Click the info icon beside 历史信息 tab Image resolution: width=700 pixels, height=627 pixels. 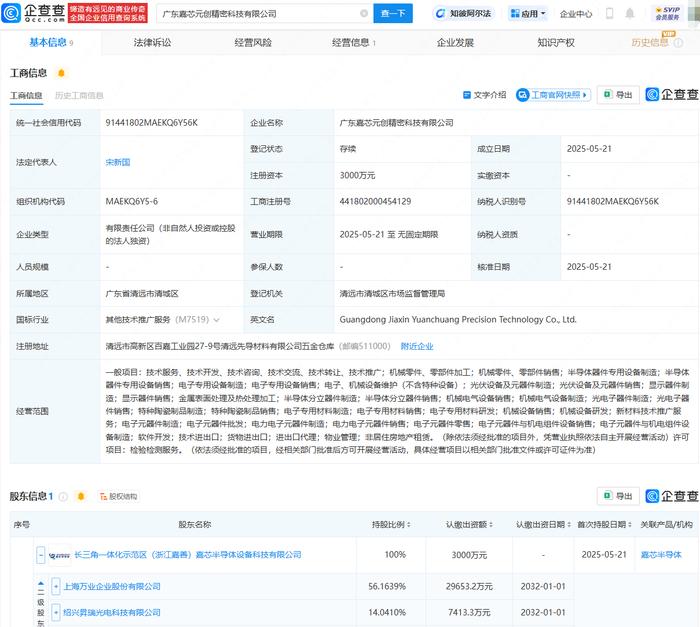(678, 43)
